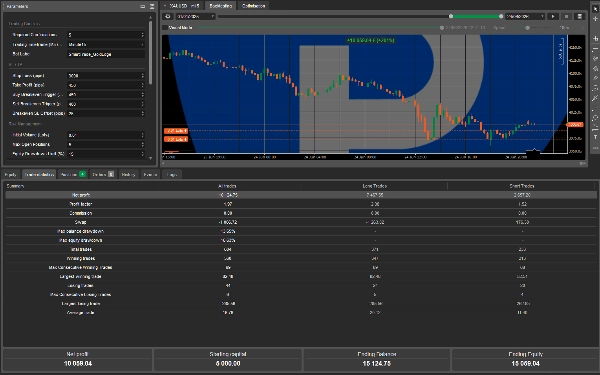Image resolution: width=600 pixels, height=375 pixels.
Task: Enable the Visual Mode checkbox
Action: pyautogui.click(x=165, y=28)
